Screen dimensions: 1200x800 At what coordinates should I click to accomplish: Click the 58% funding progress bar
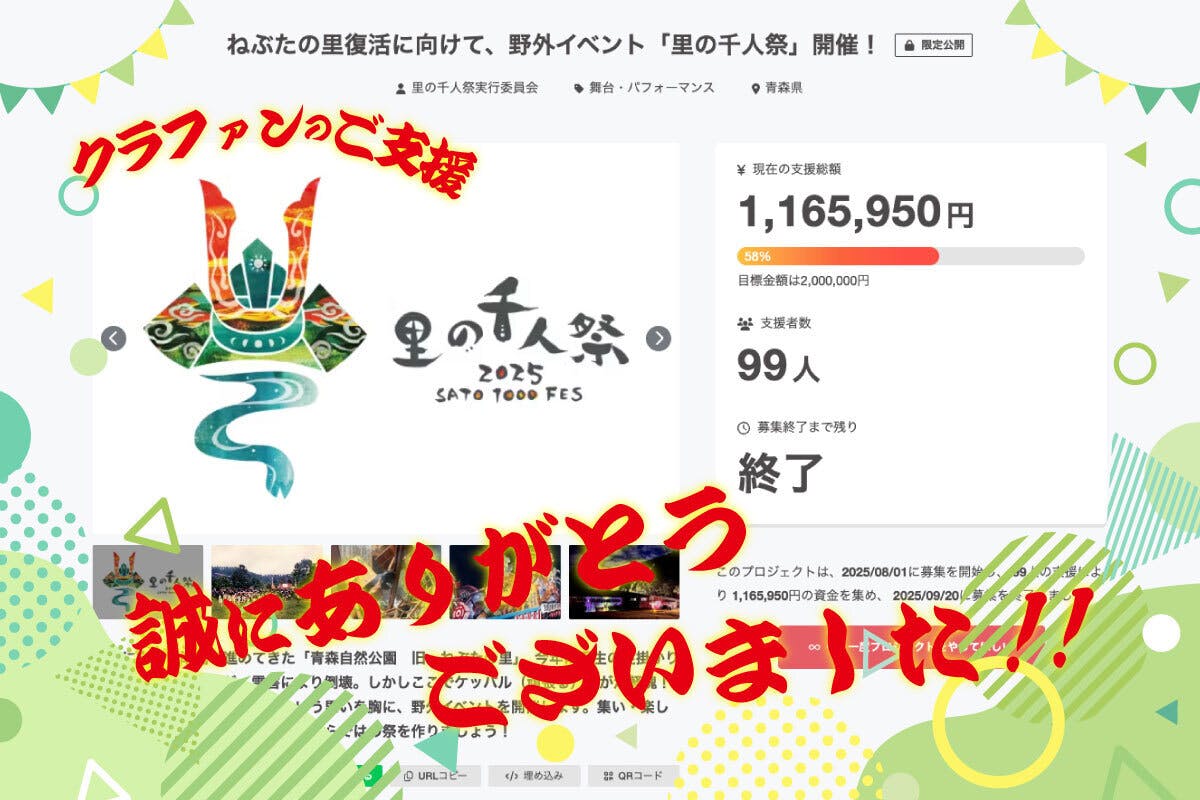coord(911,256)
